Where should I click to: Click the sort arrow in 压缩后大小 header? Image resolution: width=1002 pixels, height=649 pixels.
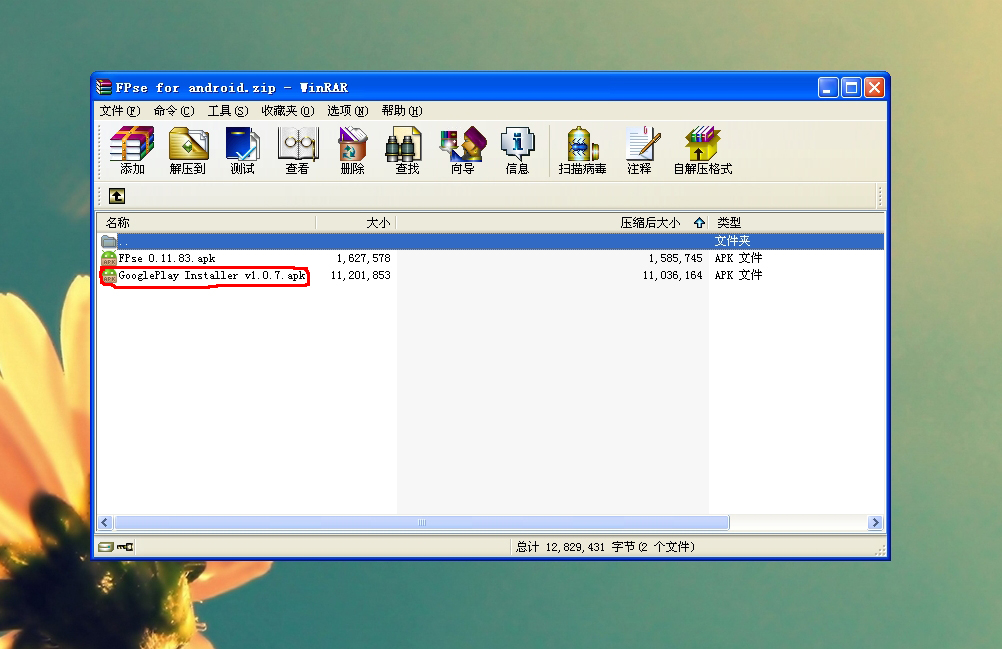click(x=699, y=222)
